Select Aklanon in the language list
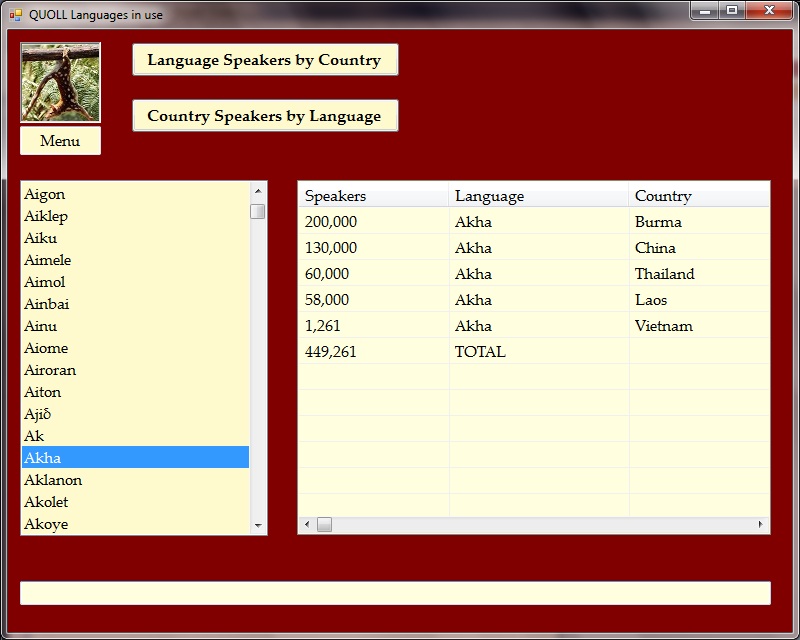Image resolution: width=800 pixels, height=640 pixels. [53, 480]
